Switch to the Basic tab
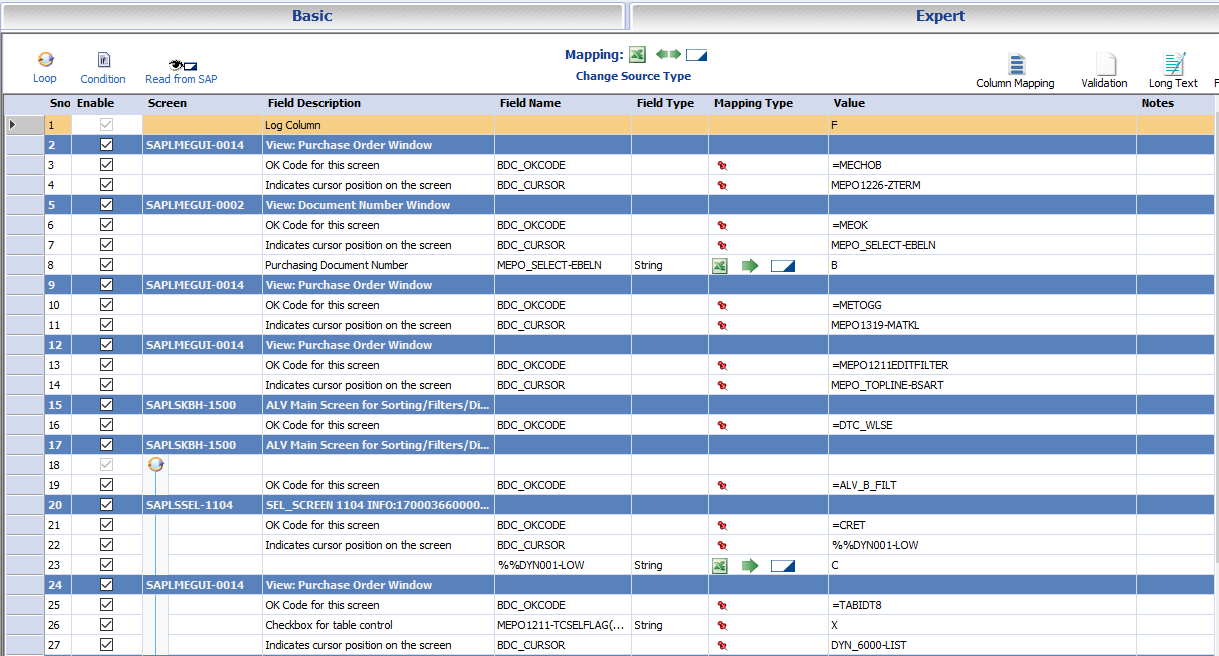The width and height of the screenshot is (1219, 656). [312, 16]
